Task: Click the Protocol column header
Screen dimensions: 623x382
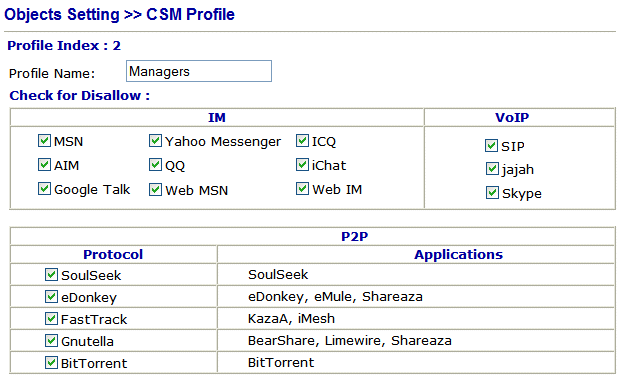Action: [113, 254]
